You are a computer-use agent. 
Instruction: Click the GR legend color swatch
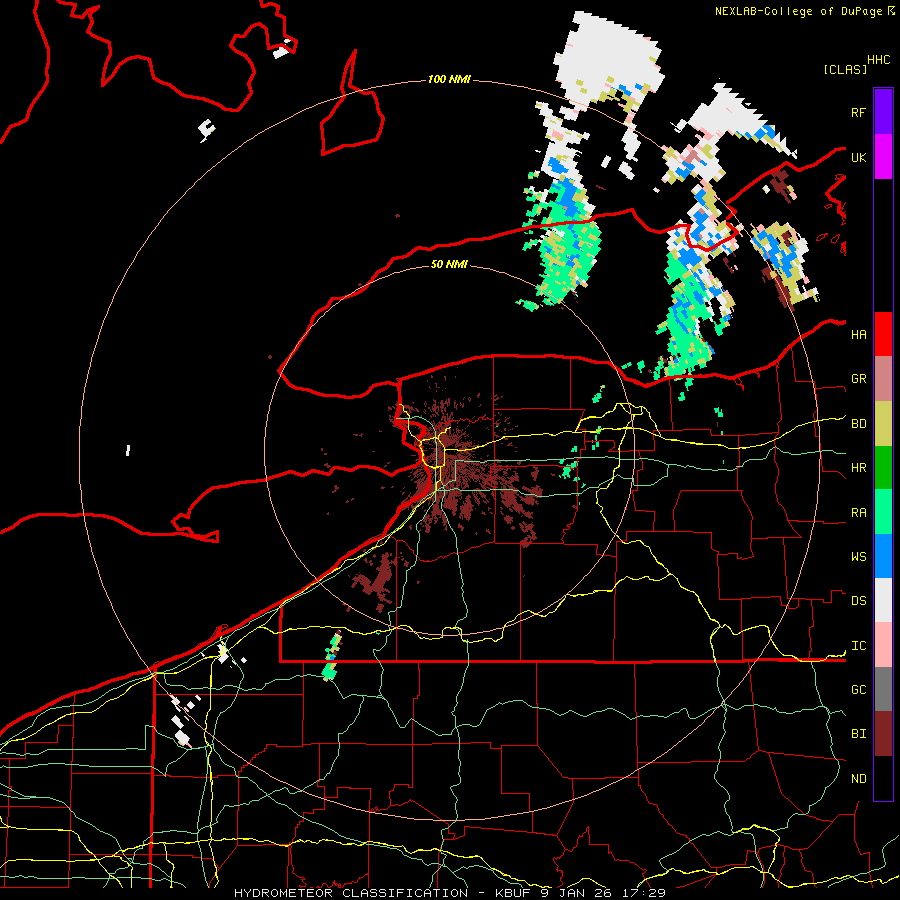pos(883,379)
